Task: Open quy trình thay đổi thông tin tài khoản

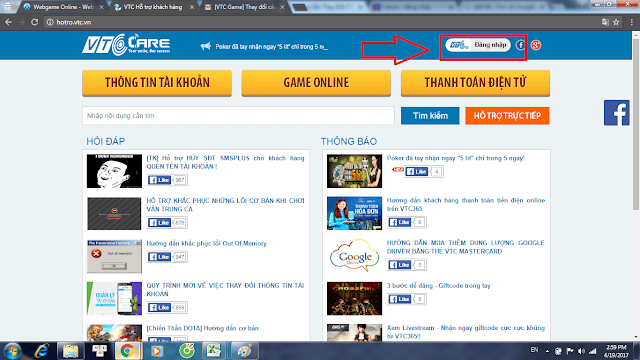Action: [225, 289]
